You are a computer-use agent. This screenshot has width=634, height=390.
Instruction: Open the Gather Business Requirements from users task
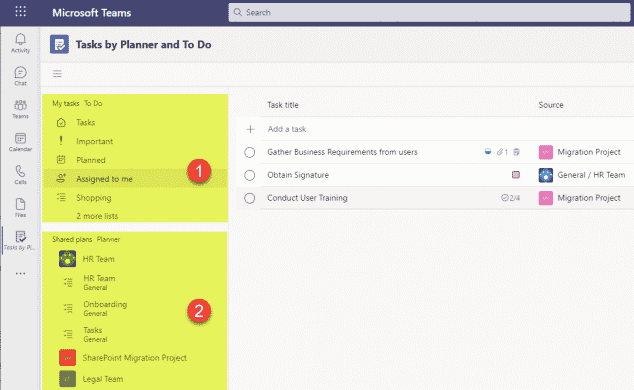(342, 152)
